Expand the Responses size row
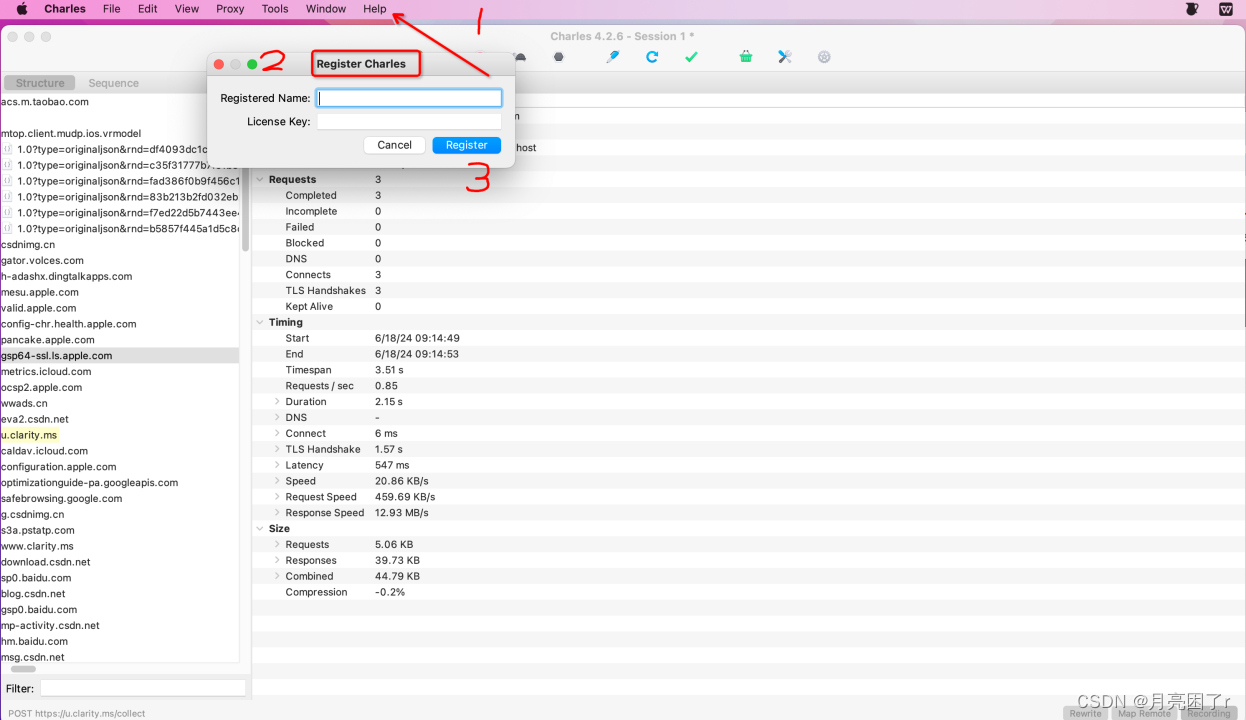The width and height of the screenshot is (1246, 720). pos(277,561)
